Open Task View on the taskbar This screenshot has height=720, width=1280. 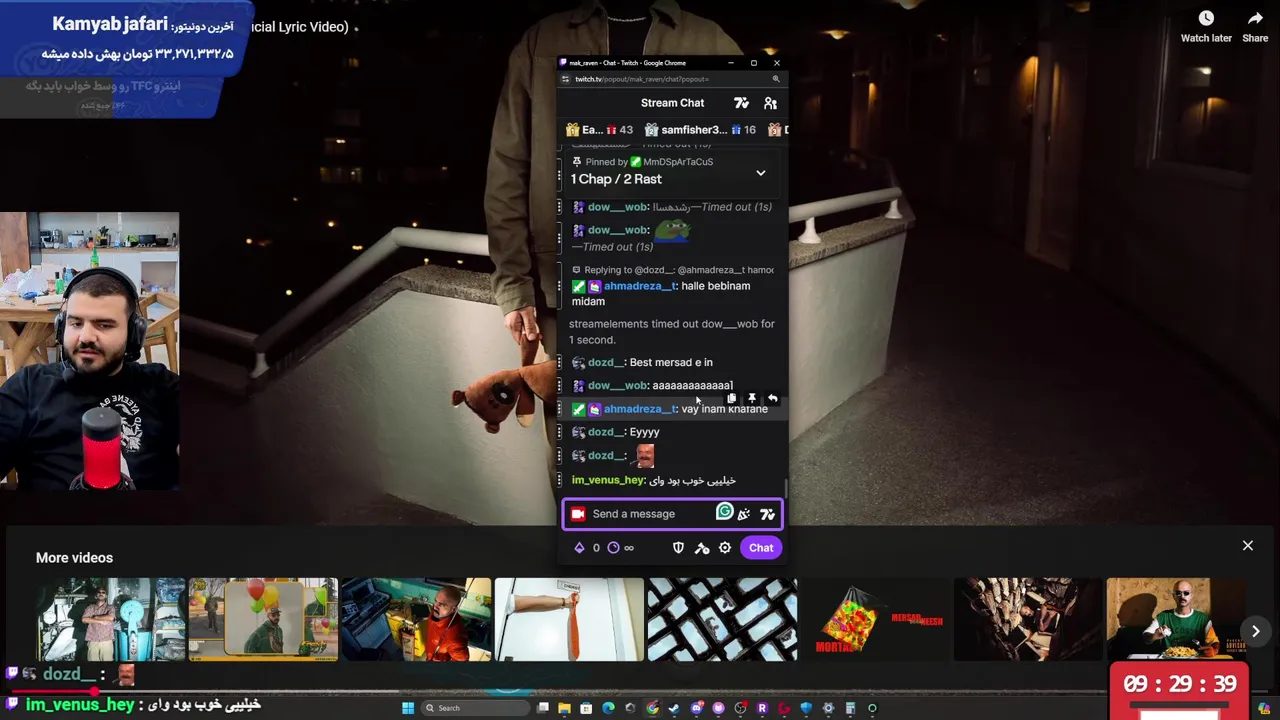pos(543,708)
